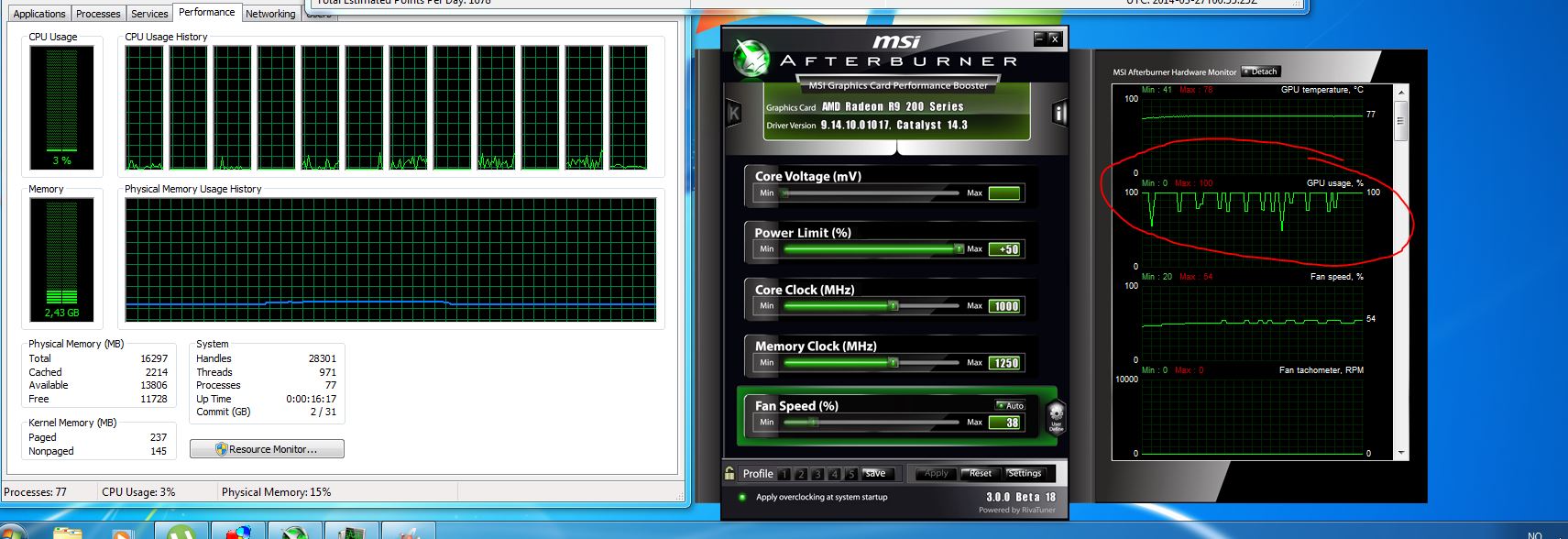
Task: Minimize the MSI Afterburner window
Action: (x=1039, y=38)
